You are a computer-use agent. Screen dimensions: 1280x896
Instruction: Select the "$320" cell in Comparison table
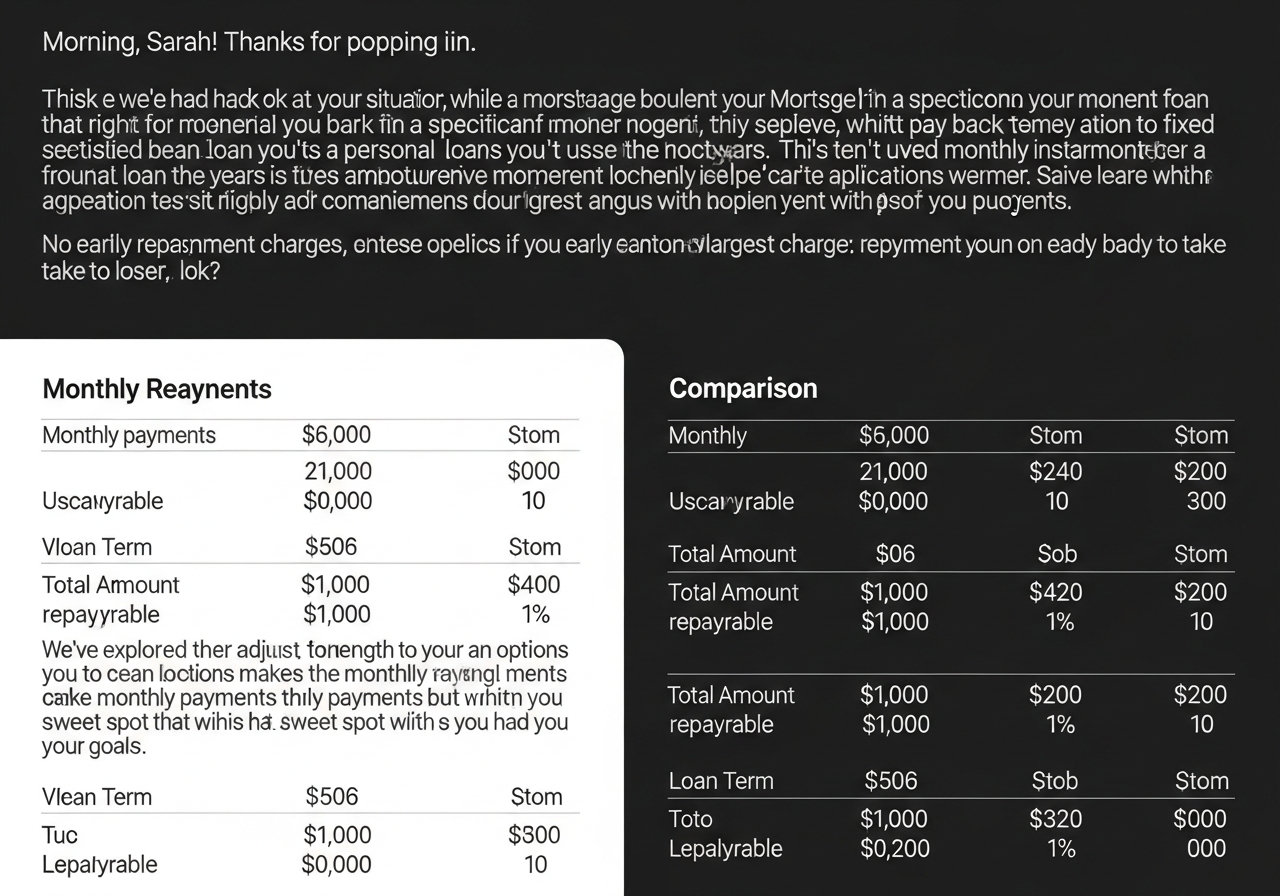pos(1056,819)
